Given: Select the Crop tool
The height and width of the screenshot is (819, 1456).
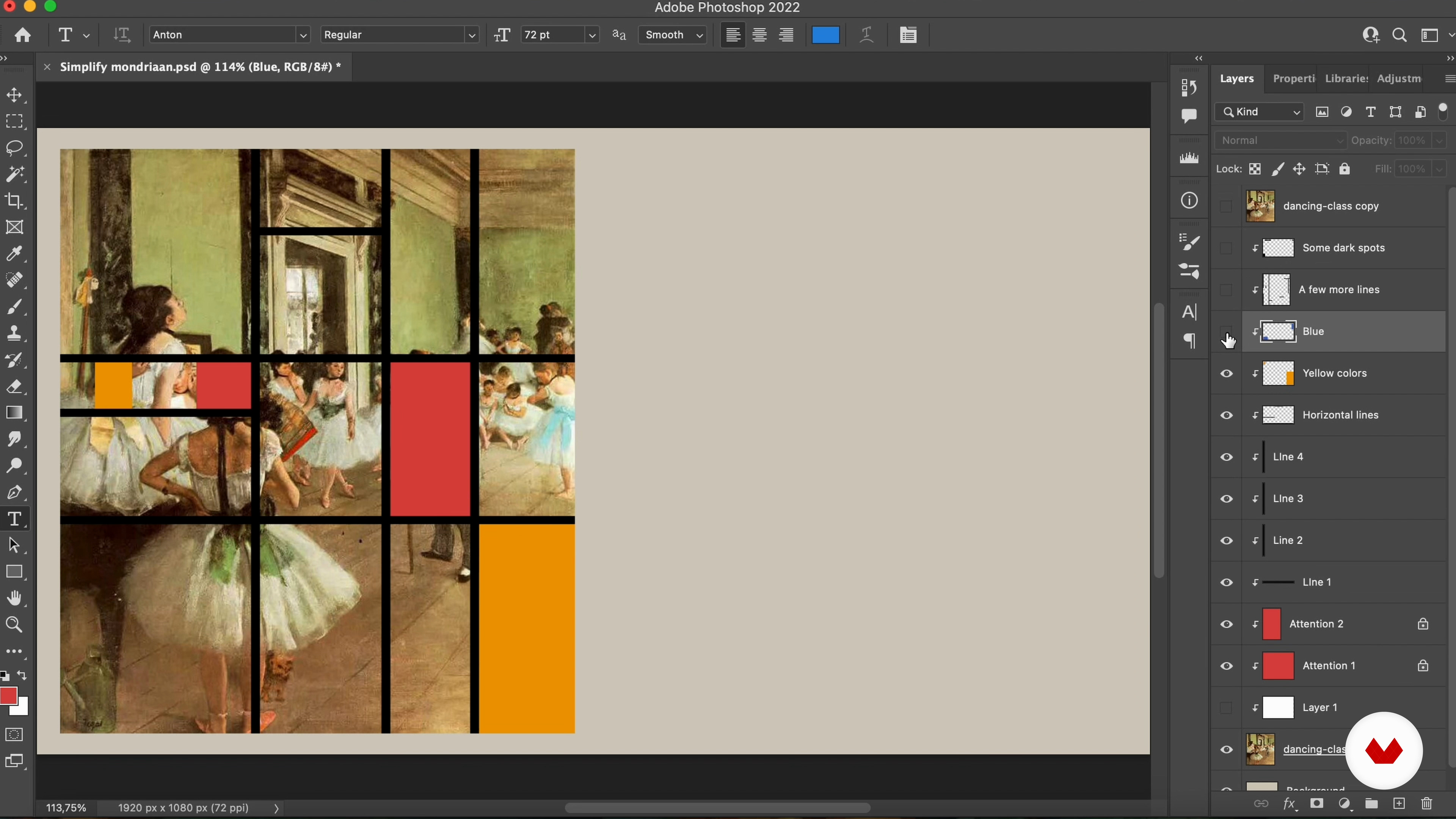Looking at the screenshot, I should [15, 201].
